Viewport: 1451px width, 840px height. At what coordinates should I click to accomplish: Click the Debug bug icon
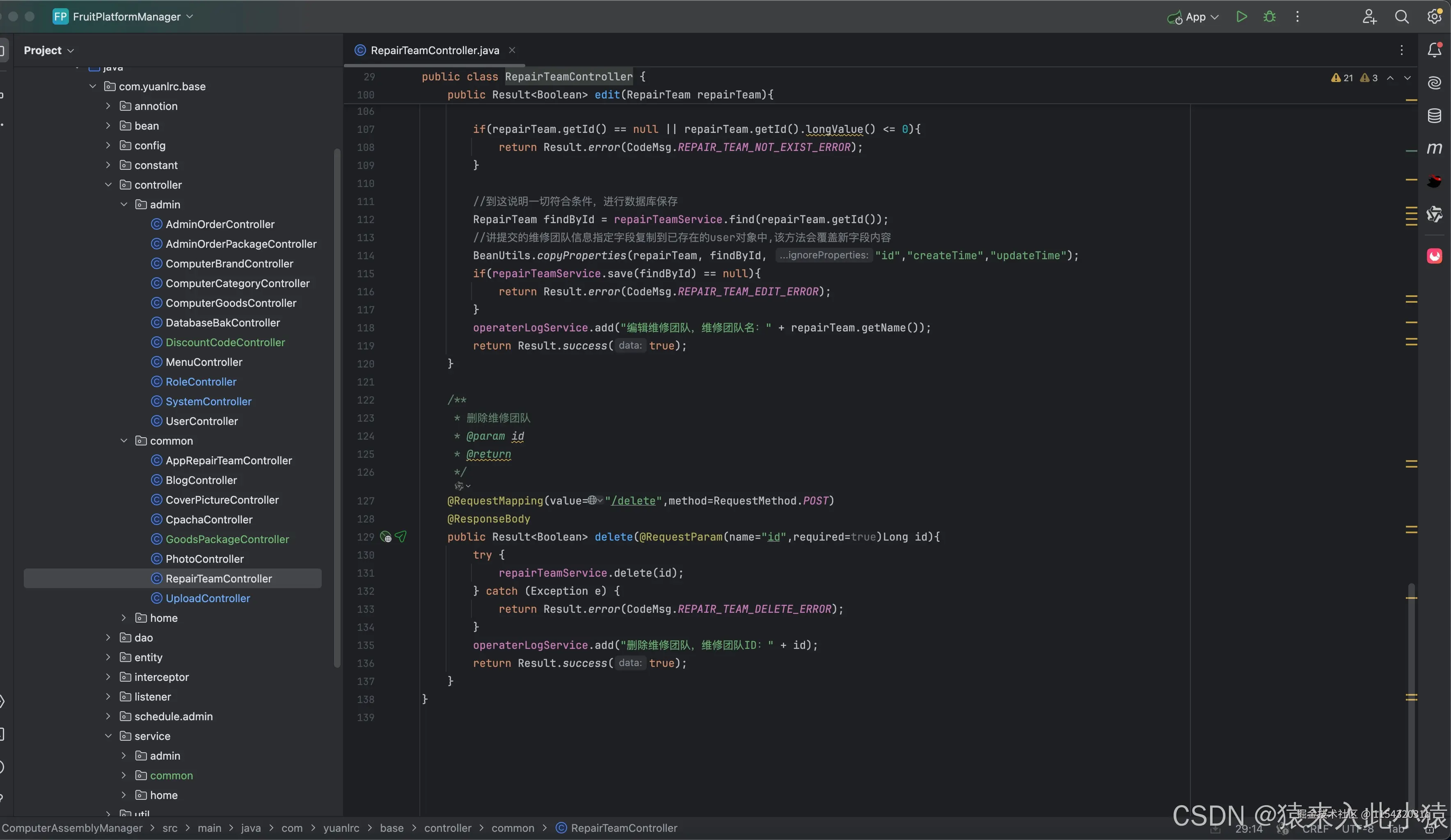pos(1269,17)
